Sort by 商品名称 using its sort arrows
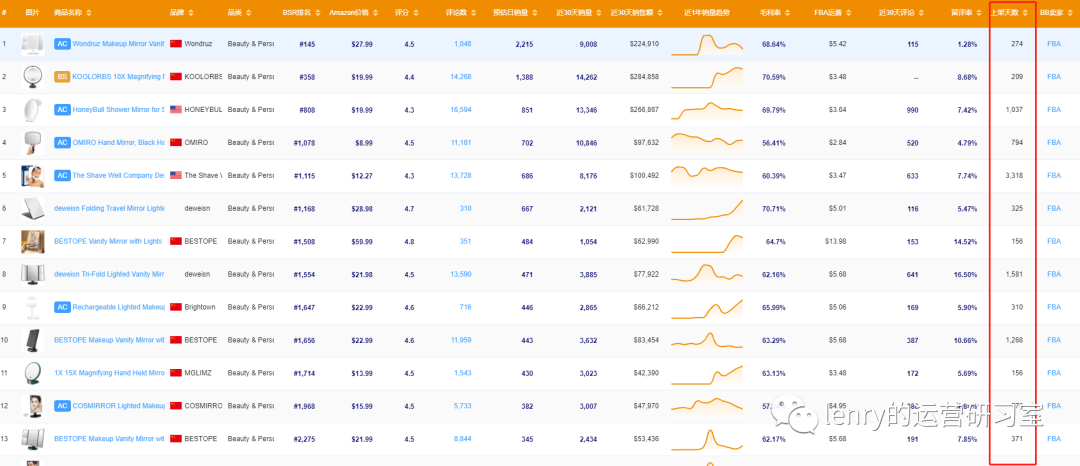Viewport: 1080px width, 466px height. coord(89,13)
